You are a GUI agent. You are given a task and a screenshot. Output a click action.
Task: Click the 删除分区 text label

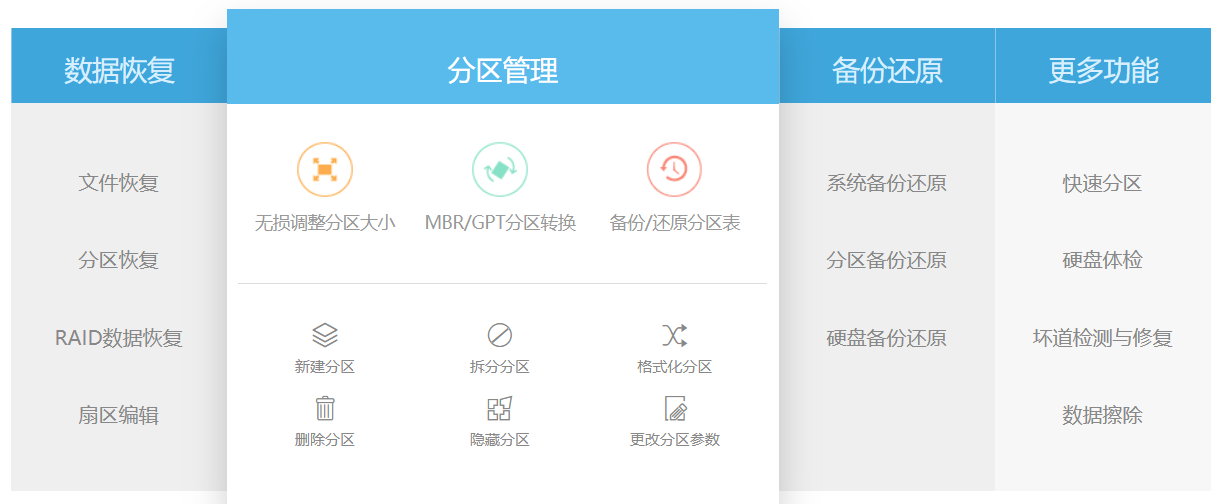[x=325, y=440]
